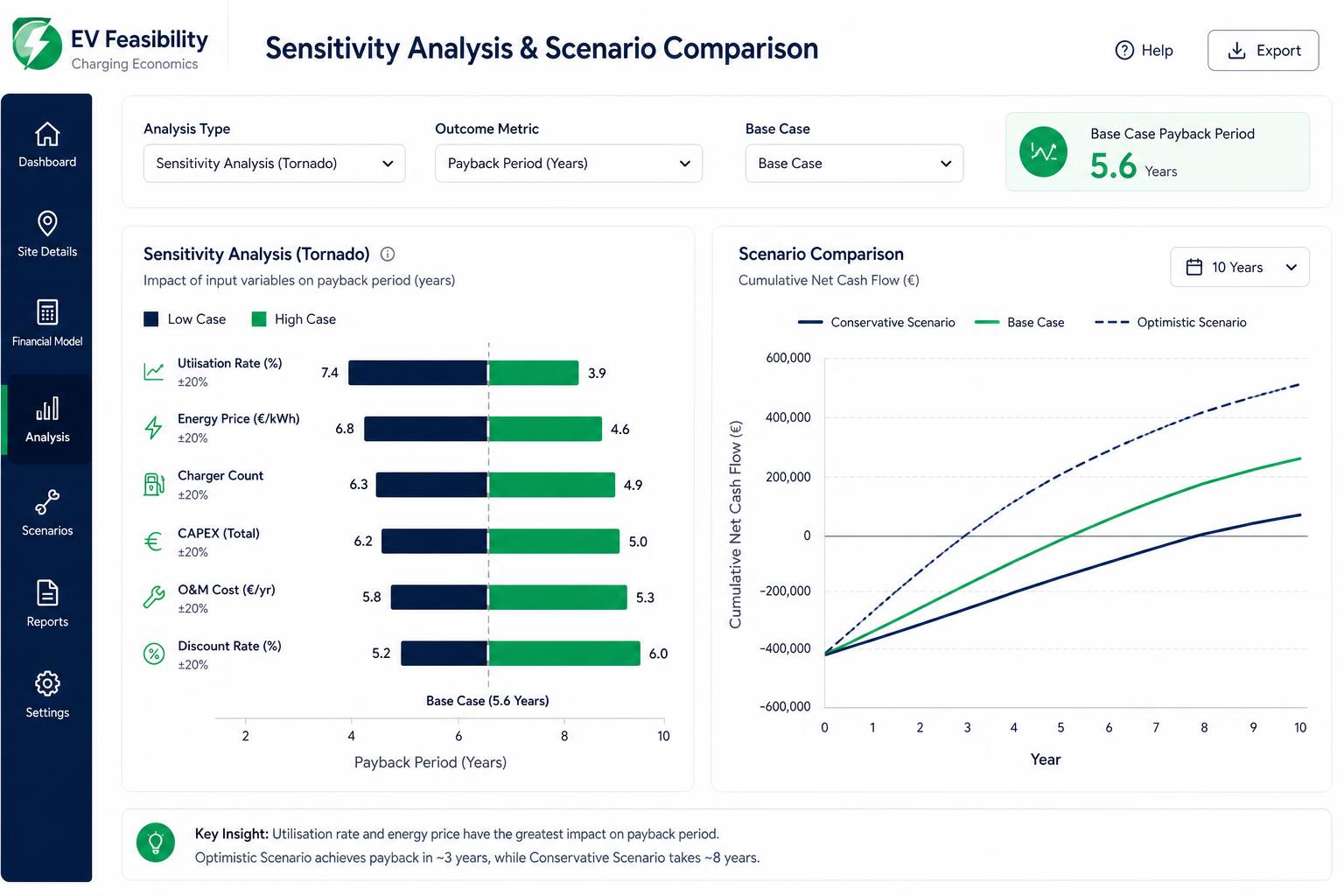Screen dimensions: 1344x896
Task: Open Settings gear icon
Action: (47, 683)
